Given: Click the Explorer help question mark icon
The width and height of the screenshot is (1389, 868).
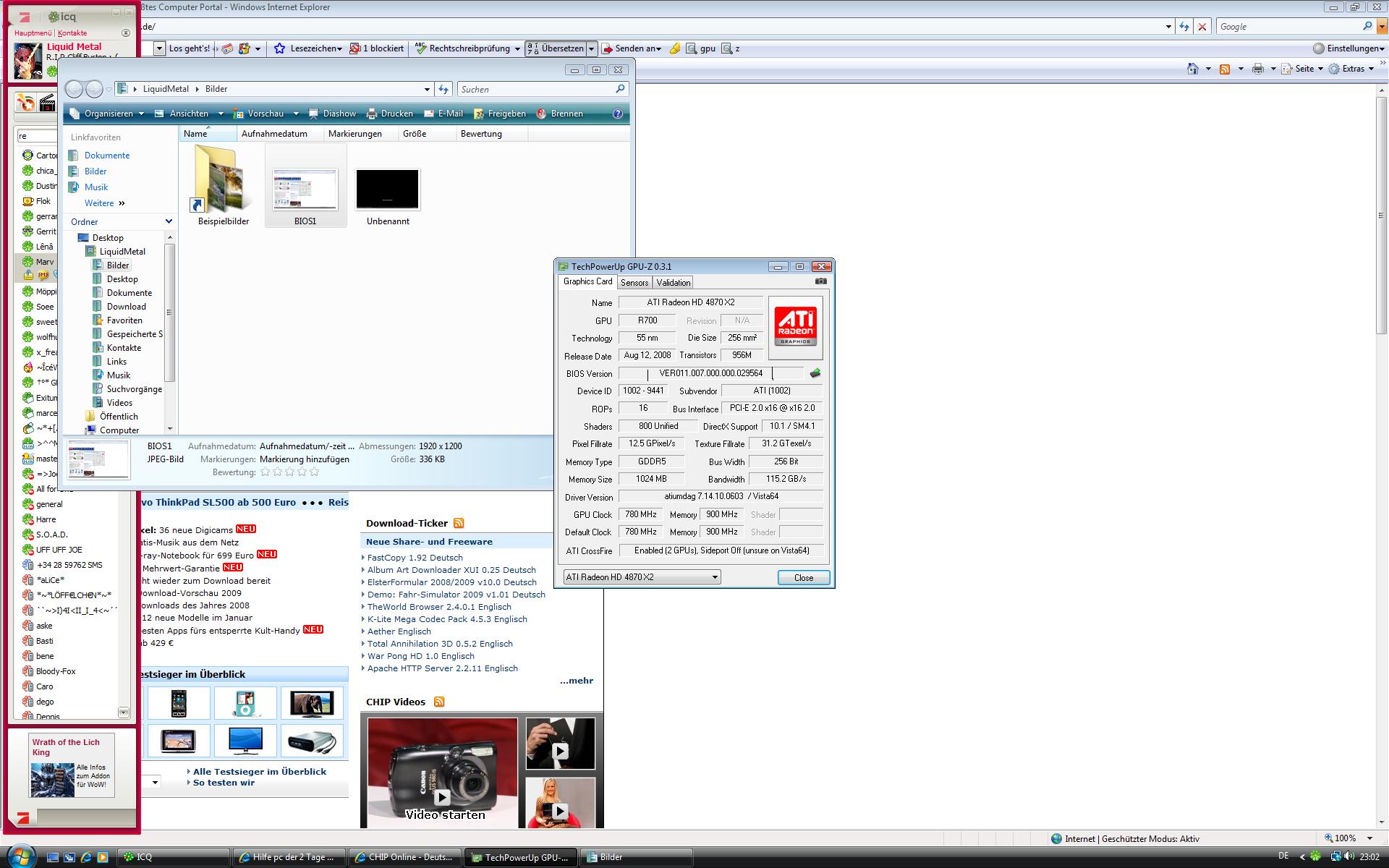Looking at the screenshot, I should tap(617, 114).
